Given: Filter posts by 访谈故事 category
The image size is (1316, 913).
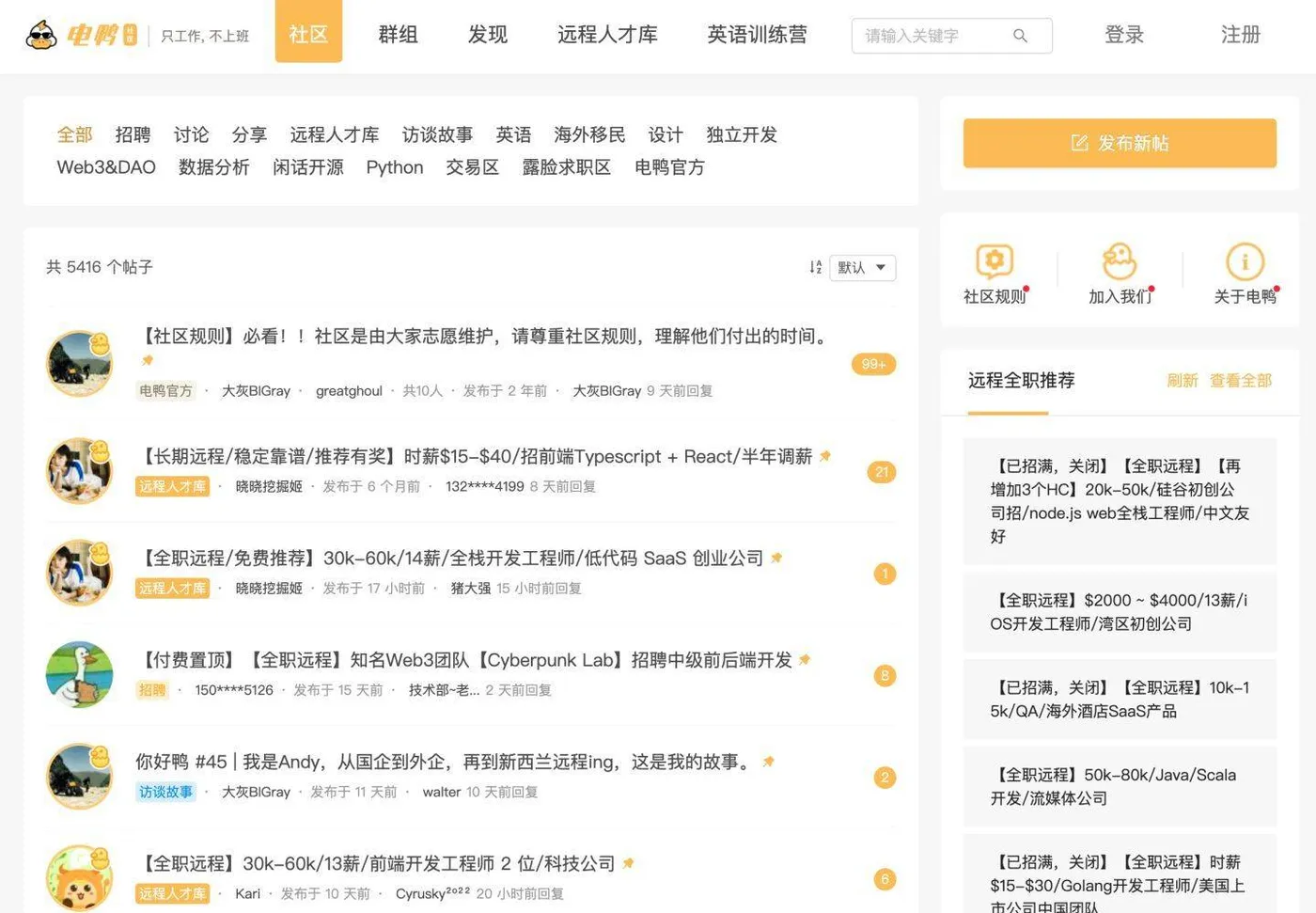Looking at the screenshot, I should (437, 134).
